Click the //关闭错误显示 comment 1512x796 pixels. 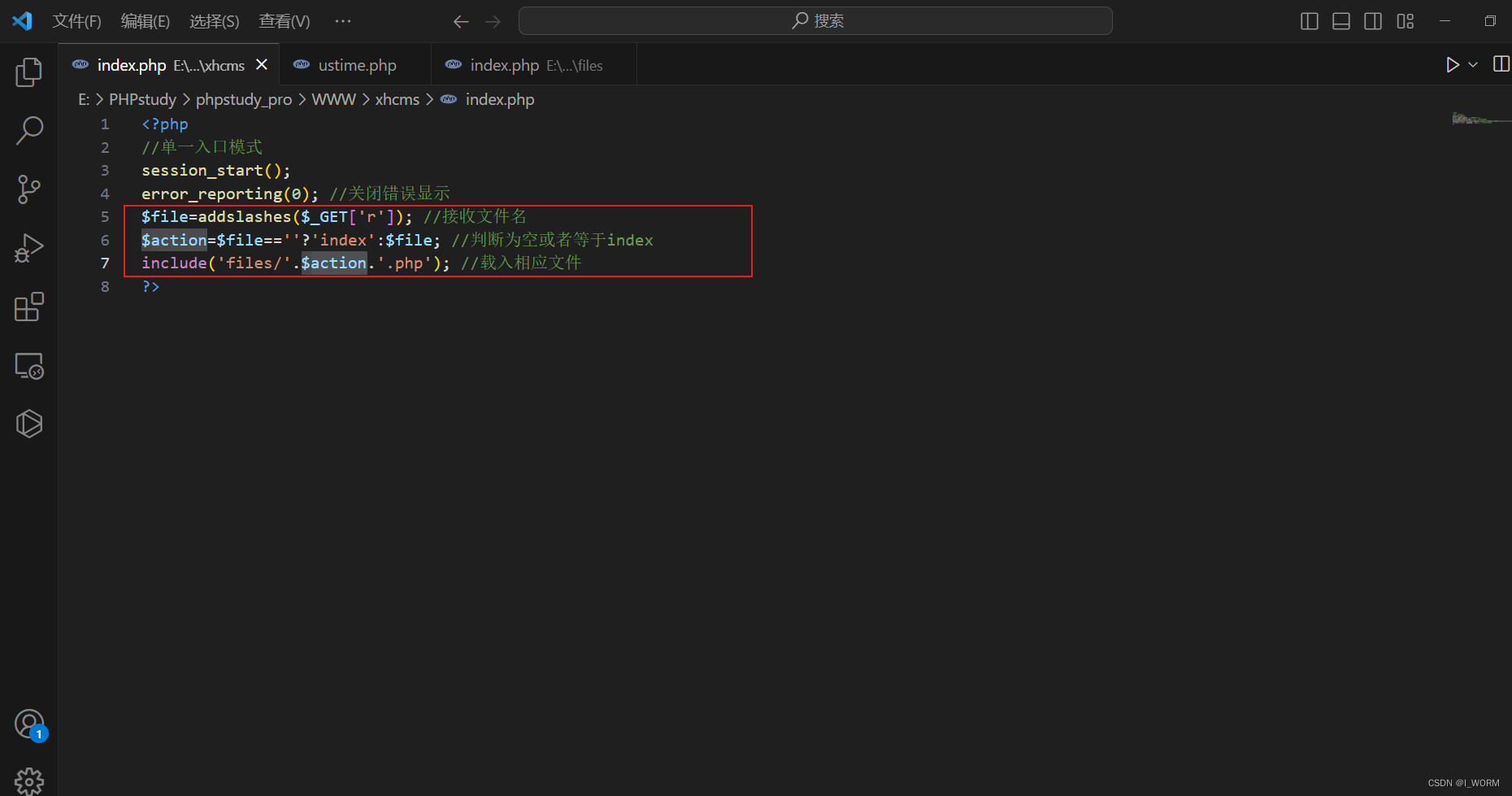[389, 194]
